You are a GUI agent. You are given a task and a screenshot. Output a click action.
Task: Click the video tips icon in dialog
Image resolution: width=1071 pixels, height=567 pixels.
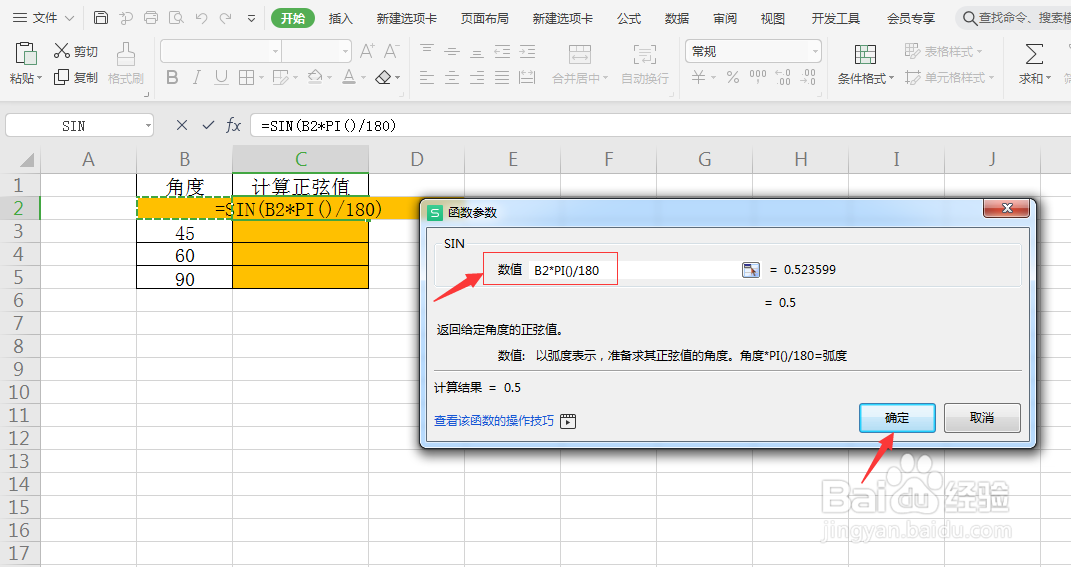click(568, 421)
